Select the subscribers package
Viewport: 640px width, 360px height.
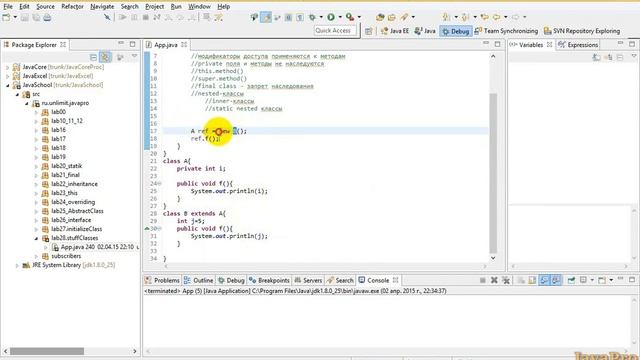click(66, 256)
